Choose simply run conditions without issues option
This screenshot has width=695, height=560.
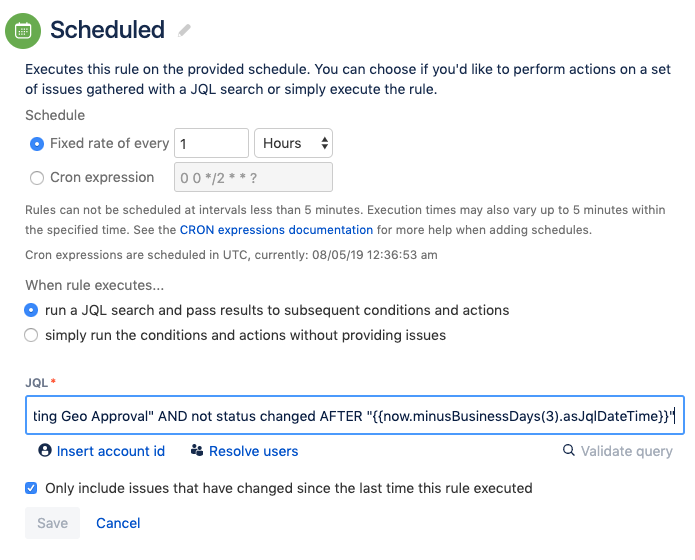click(x=32, y=335)
